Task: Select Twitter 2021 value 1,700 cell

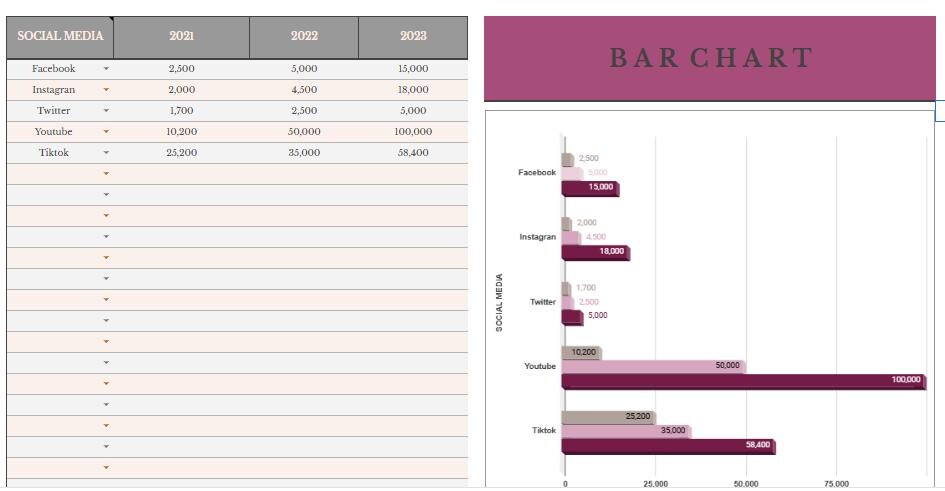Action: 181,111
